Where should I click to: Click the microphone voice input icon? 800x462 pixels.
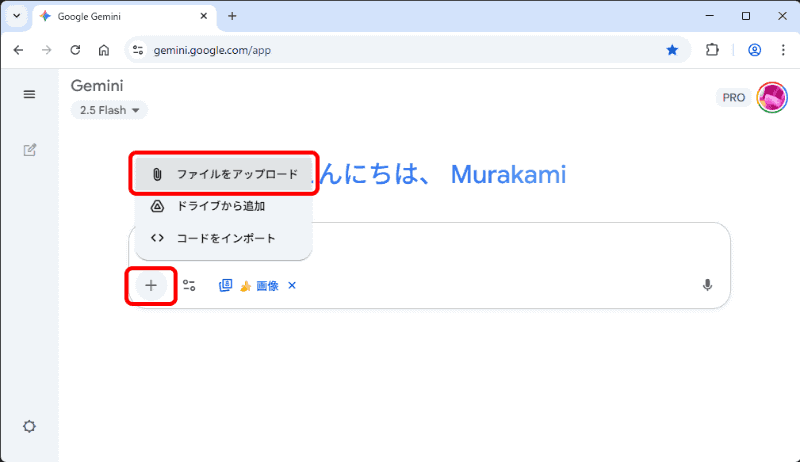(x=707, y=285)
